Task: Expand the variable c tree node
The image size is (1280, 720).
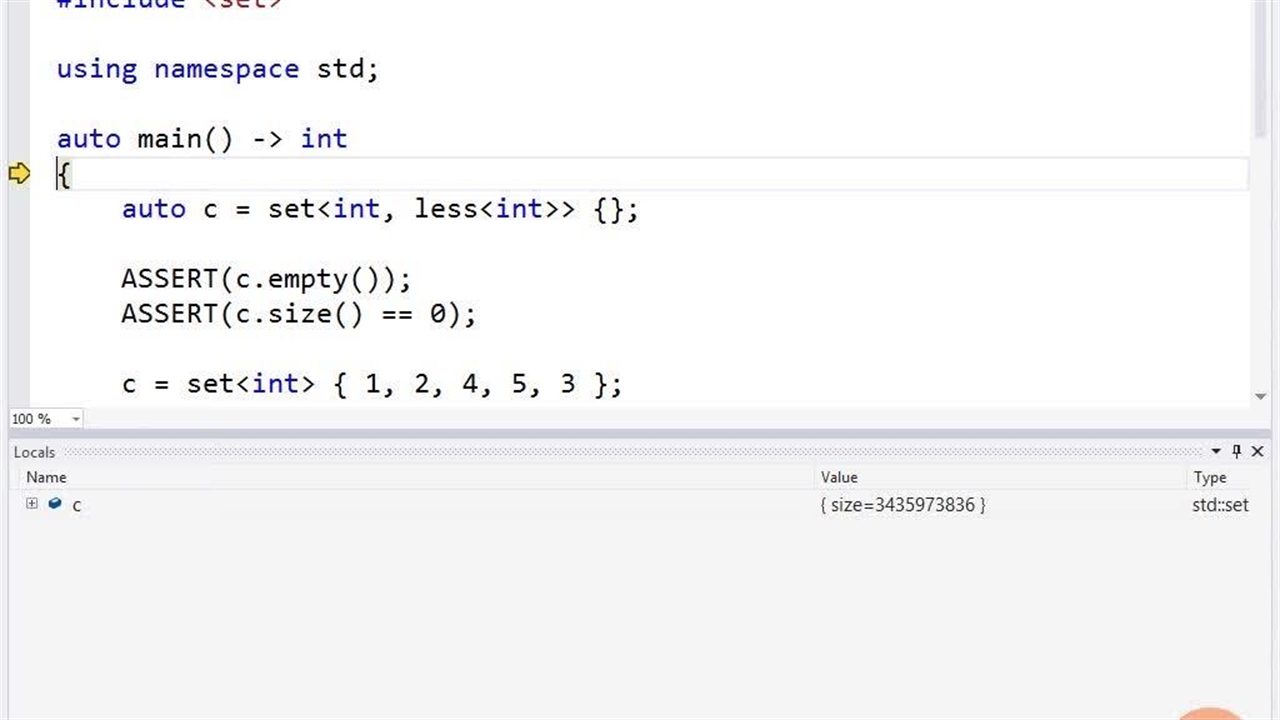Action: coord(32,504)
